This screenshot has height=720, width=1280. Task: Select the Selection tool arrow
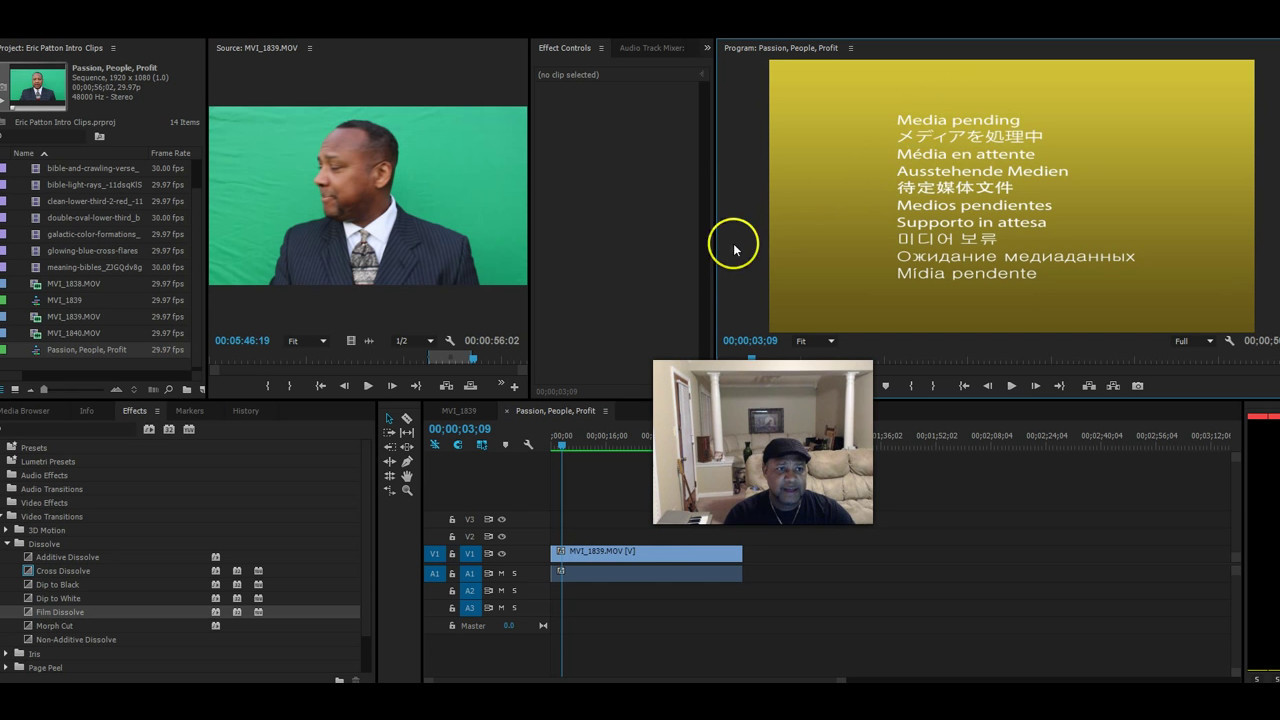(x=389, y=419)
